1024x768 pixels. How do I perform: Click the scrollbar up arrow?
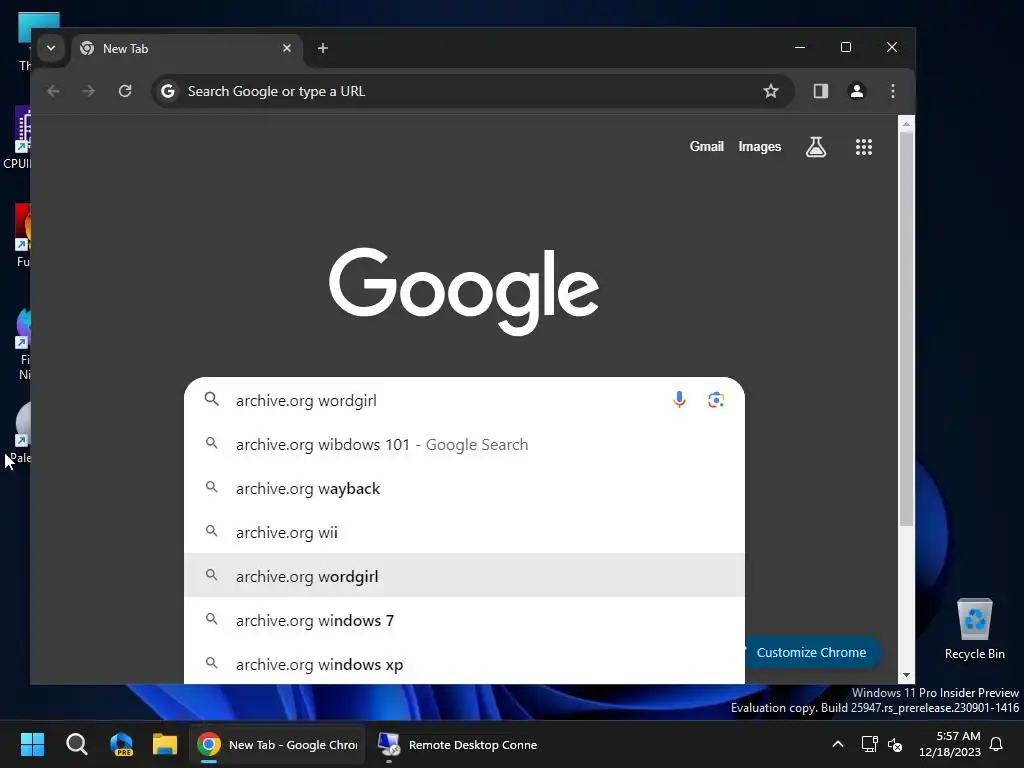point(906,123)
